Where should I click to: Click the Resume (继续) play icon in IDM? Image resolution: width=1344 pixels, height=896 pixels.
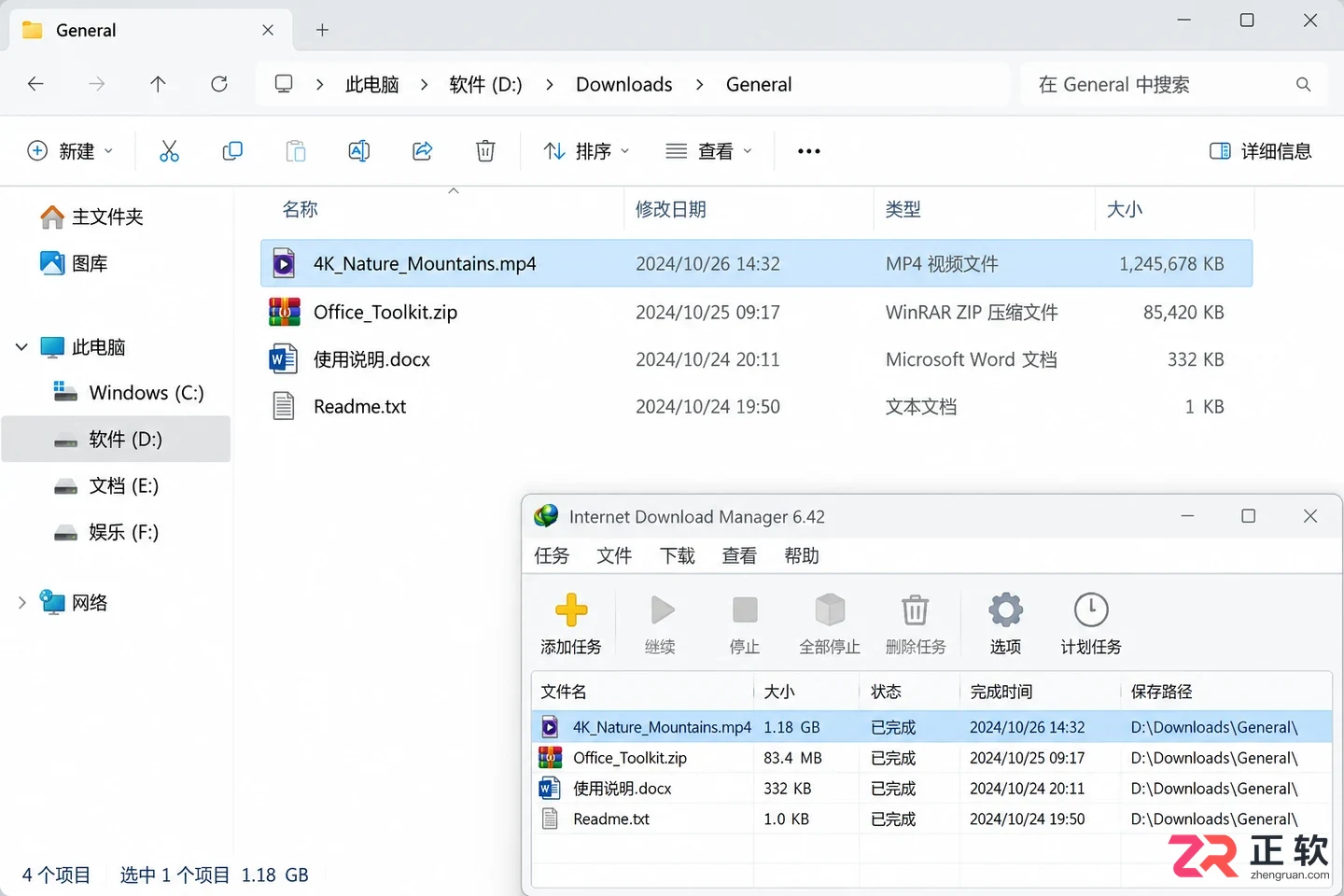point(662,610)
